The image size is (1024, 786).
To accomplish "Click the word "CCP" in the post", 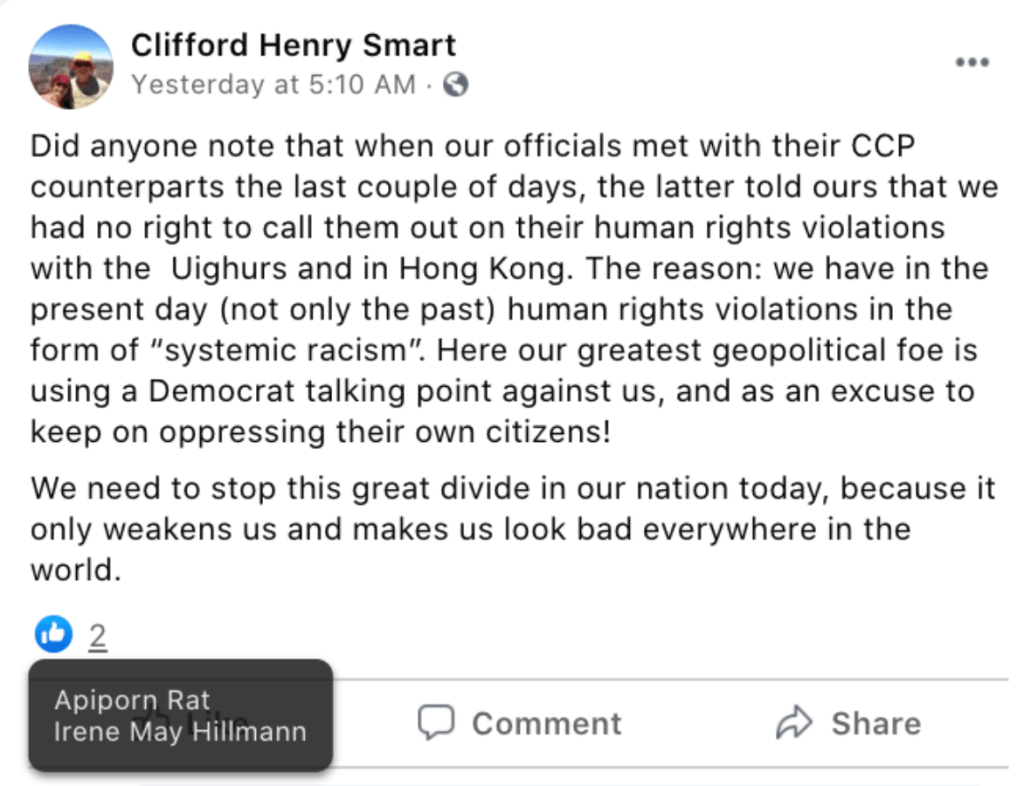I will (x=883, y=146).
